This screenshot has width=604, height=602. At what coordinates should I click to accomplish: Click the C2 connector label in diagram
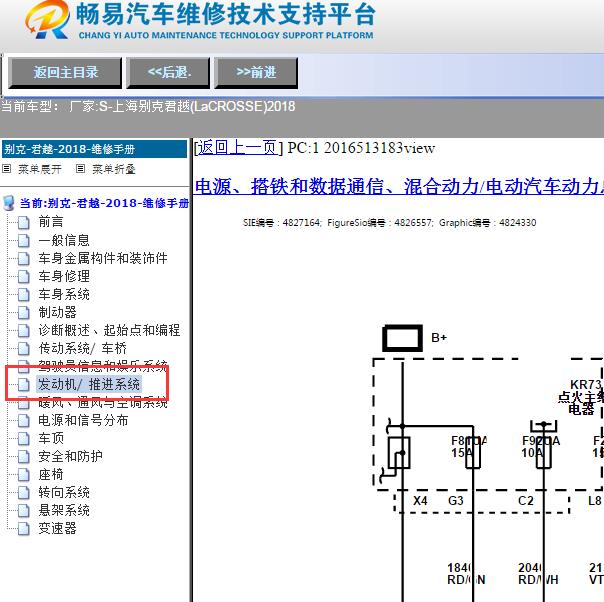click(526, 500)
